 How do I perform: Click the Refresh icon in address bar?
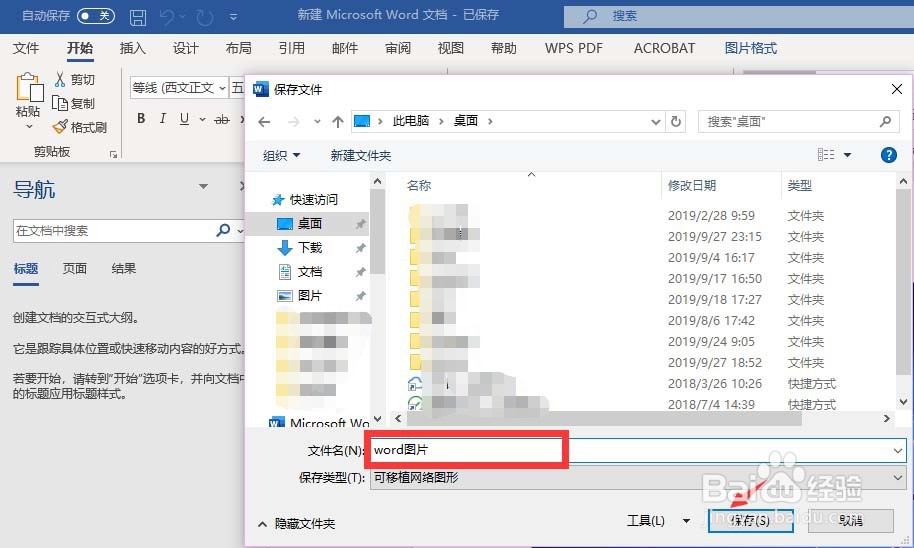(x=676, y=121)
